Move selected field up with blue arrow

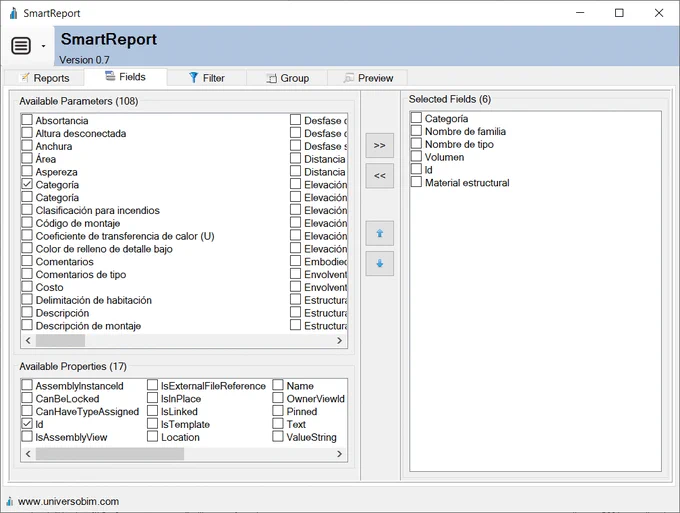pyautogui.click(x=379, y=233)
